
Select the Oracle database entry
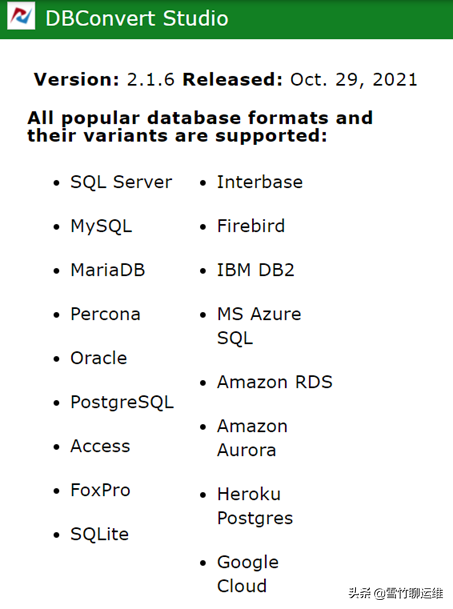coord(99,358)
